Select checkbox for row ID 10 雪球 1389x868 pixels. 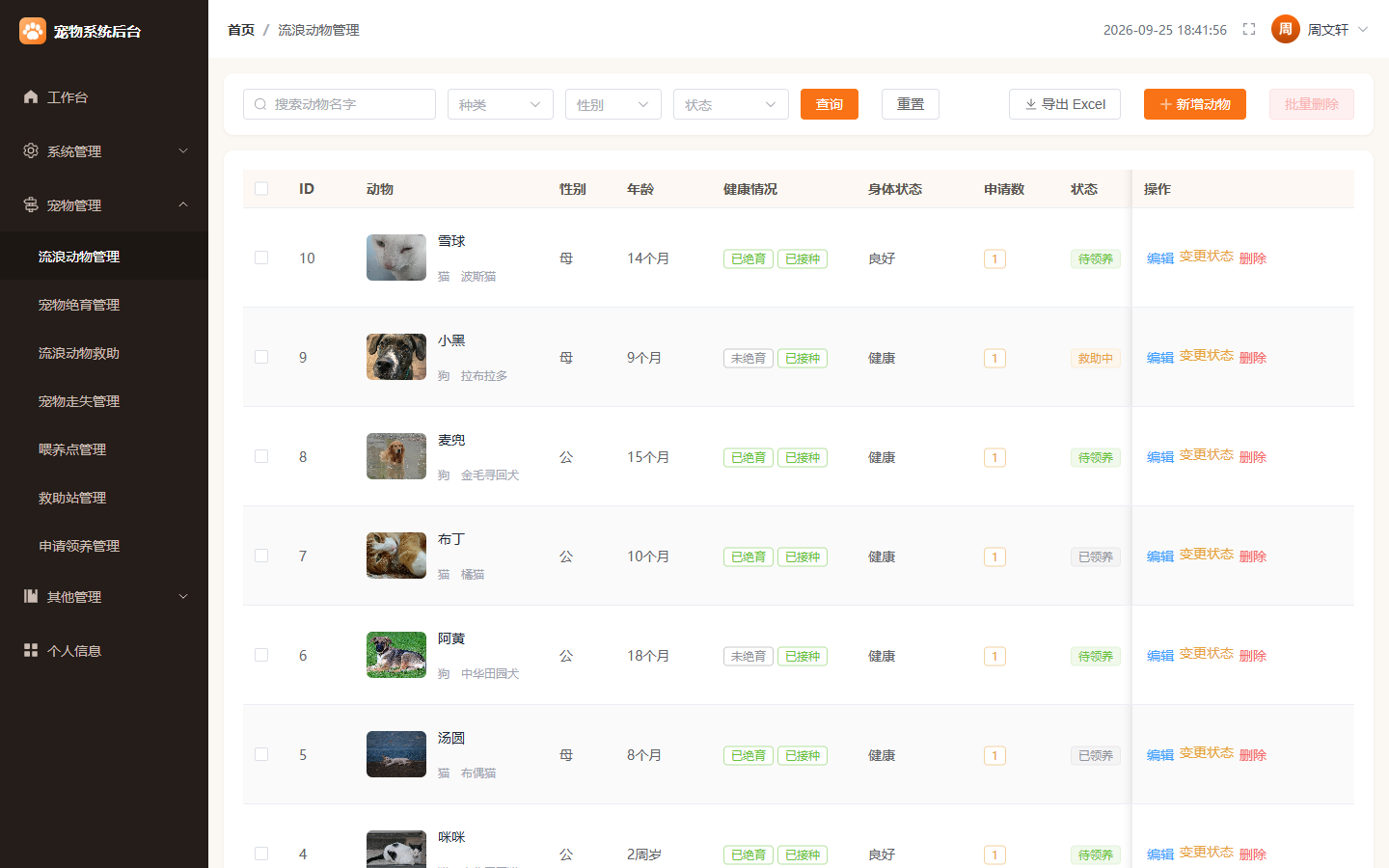point(261,258)
